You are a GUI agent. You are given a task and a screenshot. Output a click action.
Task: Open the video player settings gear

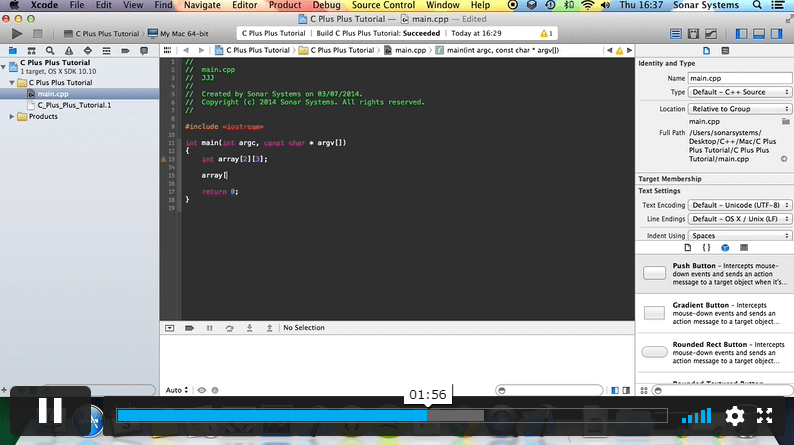pos(735,416)
